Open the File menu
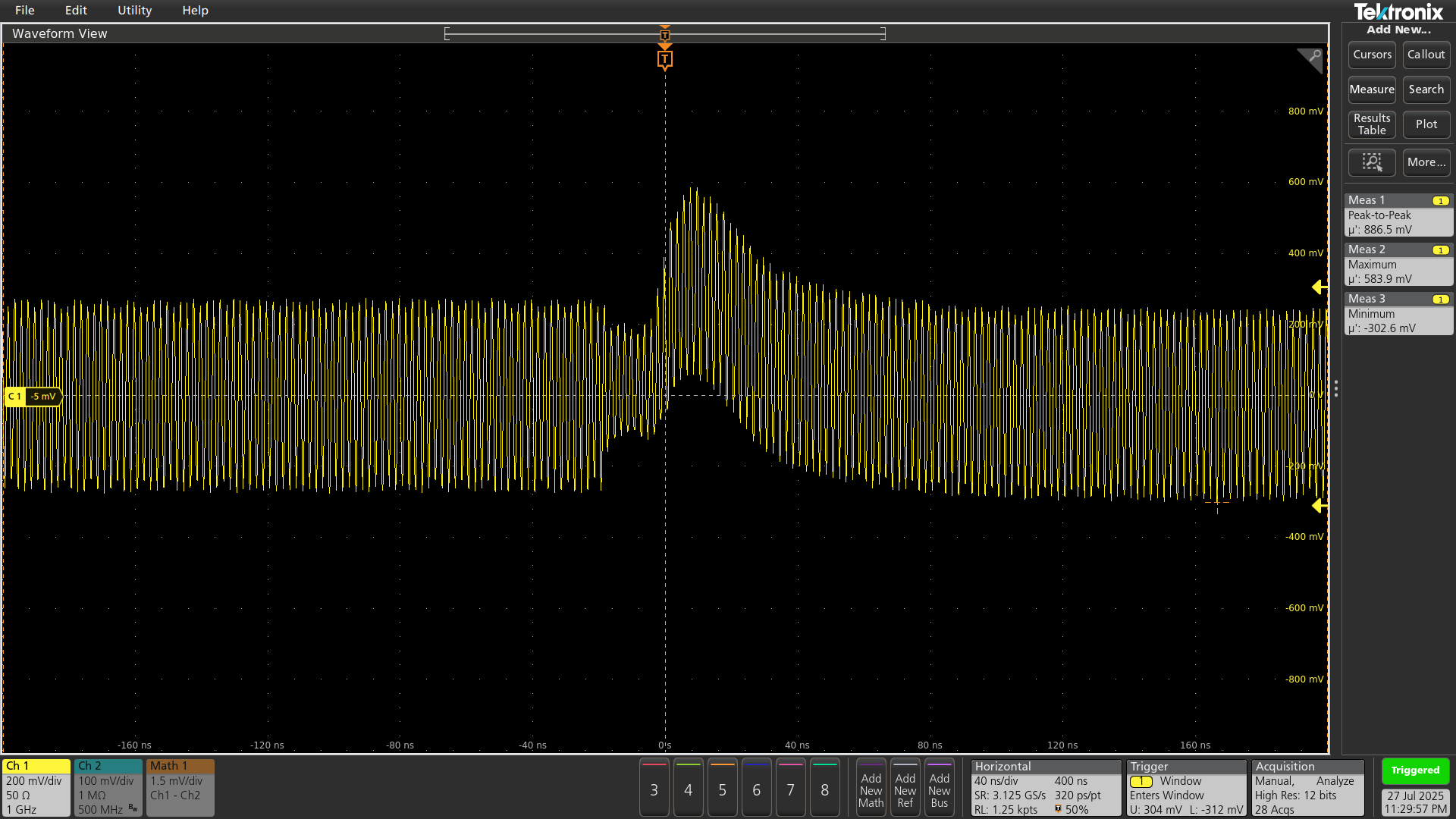The width and height of the screenshot is (1456, 819). coord(25,10)
